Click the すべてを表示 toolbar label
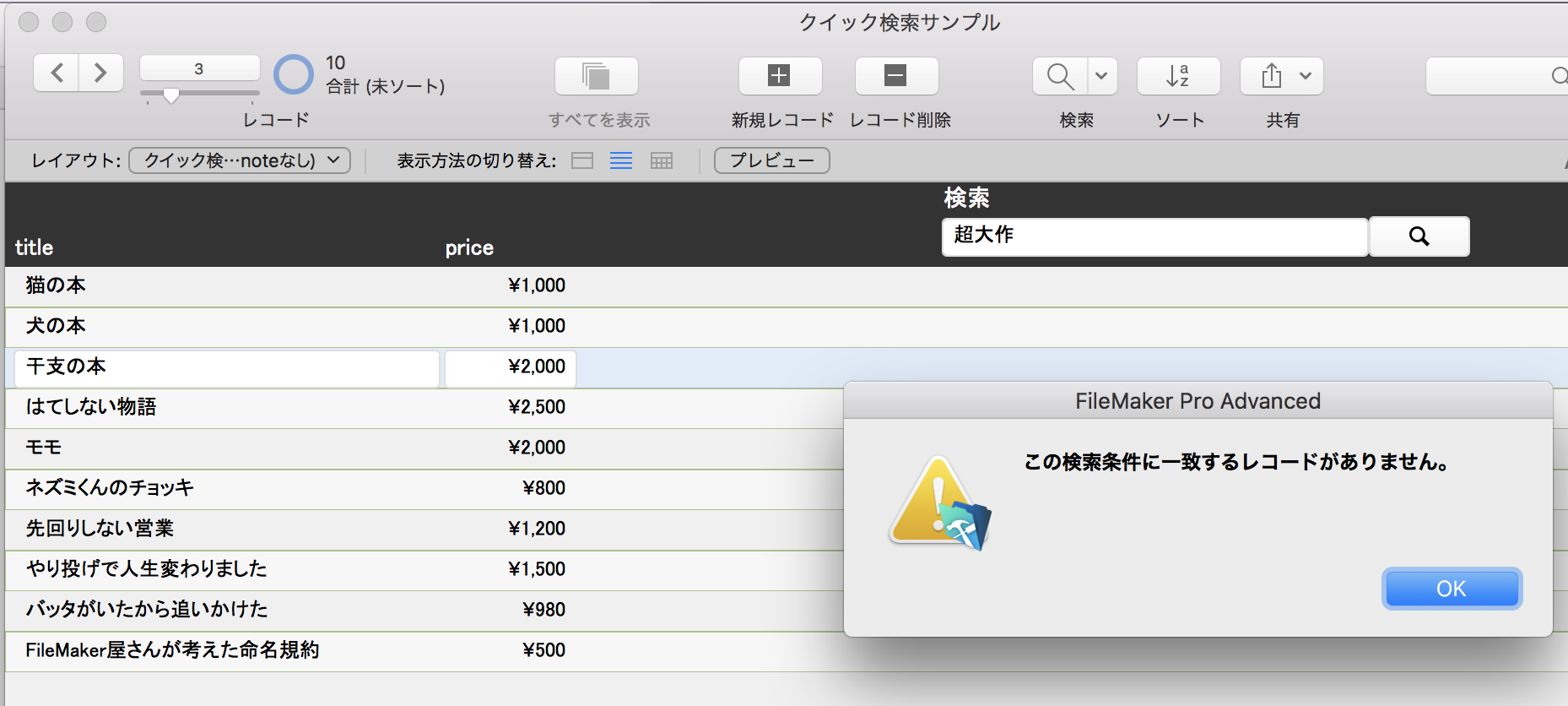The image size is (1568, 706). tap(599, 121)
